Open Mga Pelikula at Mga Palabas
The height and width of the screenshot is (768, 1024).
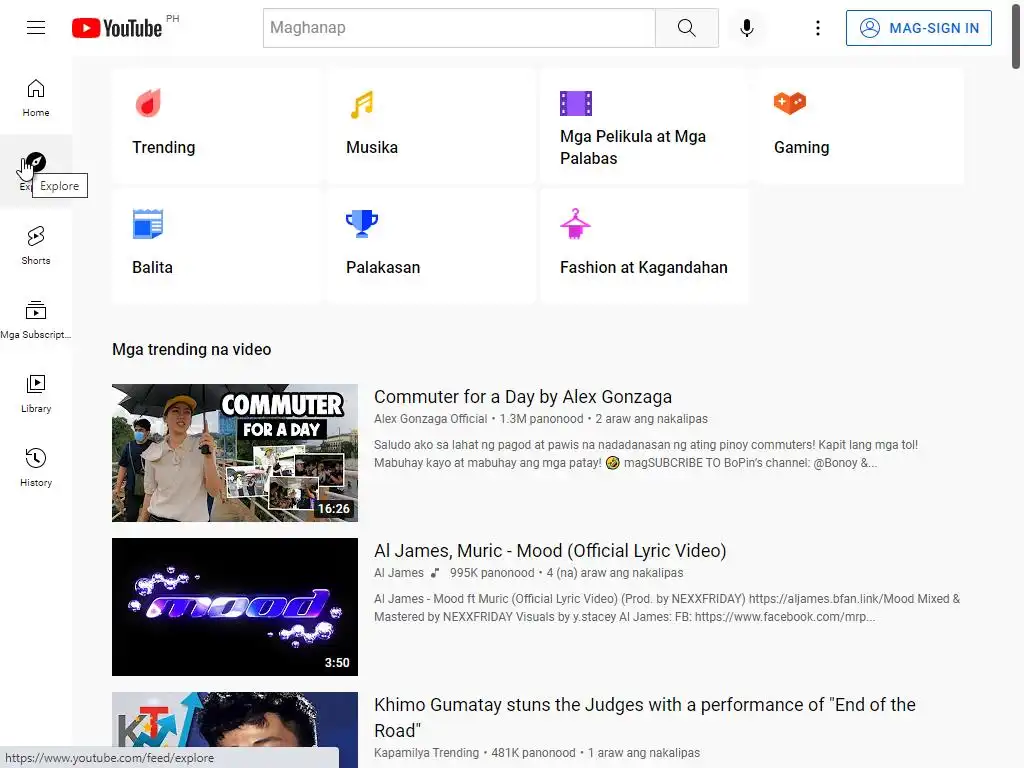(633, 148)
